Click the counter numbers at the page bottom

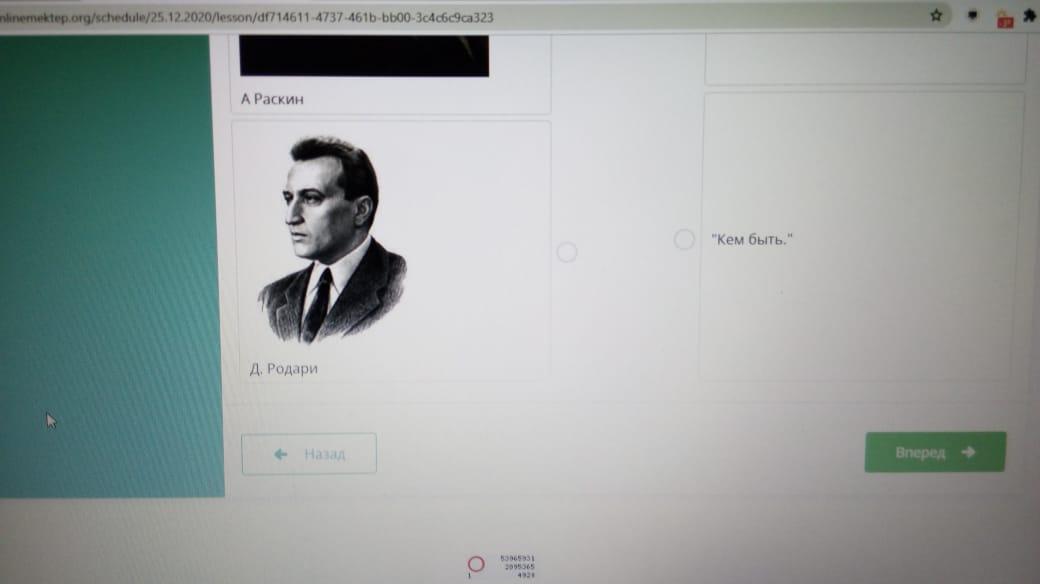tap(517, 567)
